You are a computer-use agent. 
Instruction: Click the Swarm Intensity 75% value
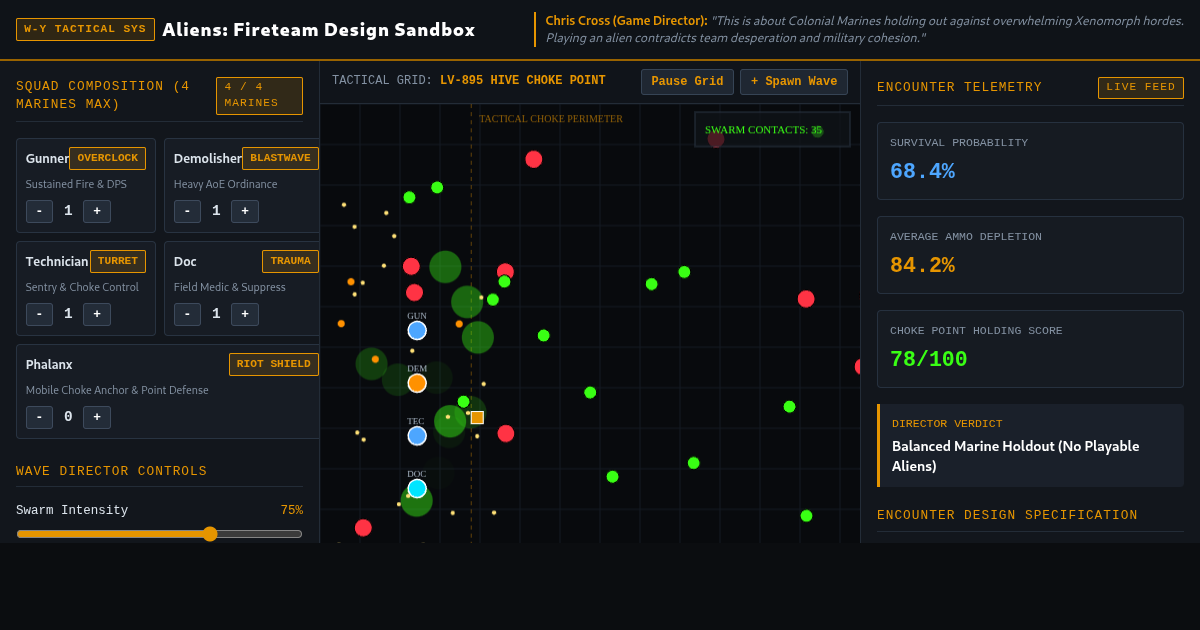(x=291, y=510)
